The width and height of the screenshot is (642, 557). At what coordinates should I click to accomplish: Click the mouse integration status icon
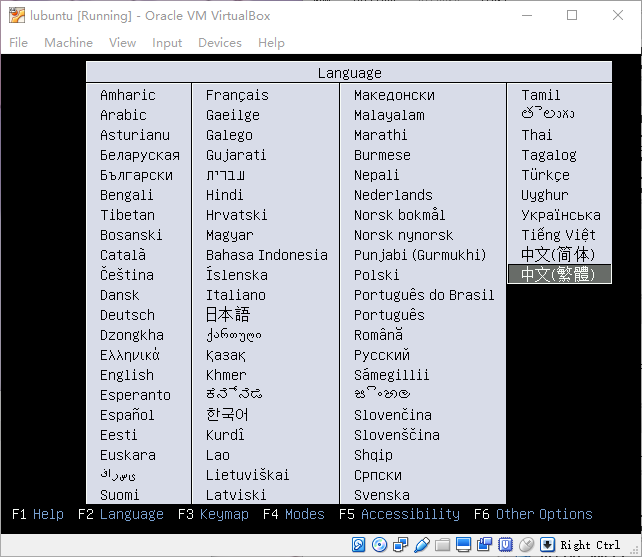527,545
